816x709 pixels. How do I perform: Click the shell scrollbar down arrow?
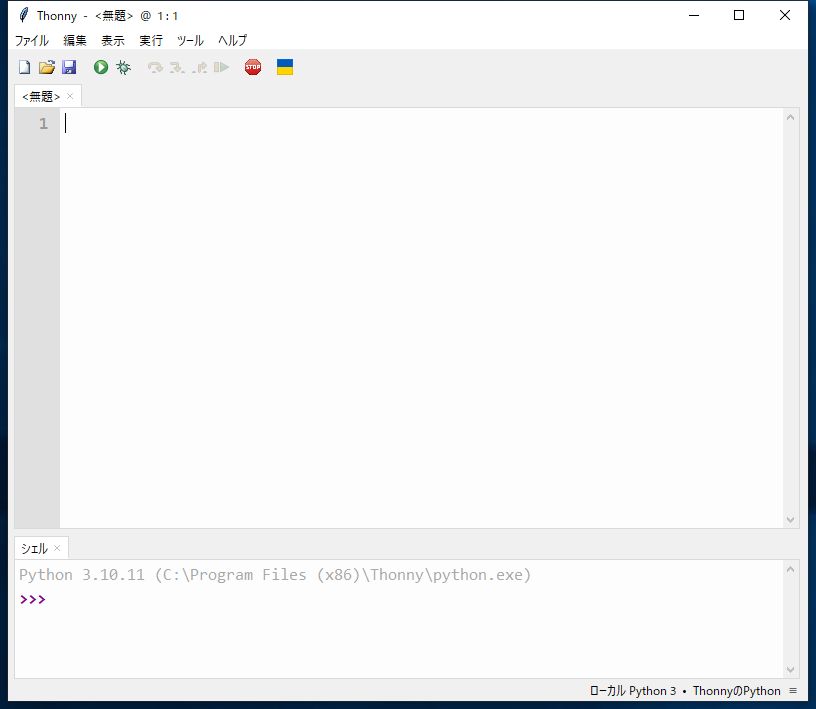tap(790, 669)
